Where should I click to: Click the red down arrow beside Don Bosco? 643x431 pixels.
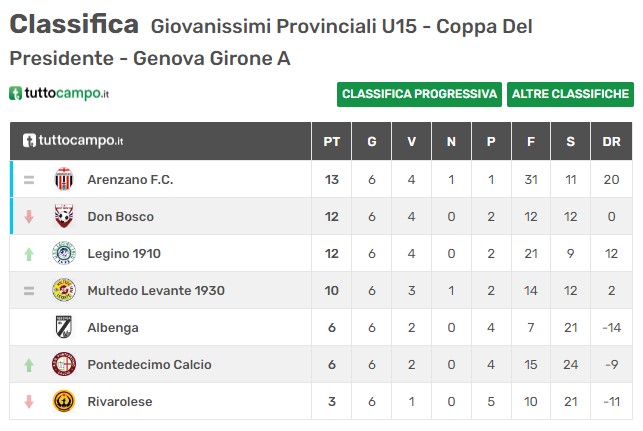(x=29, y=217)
